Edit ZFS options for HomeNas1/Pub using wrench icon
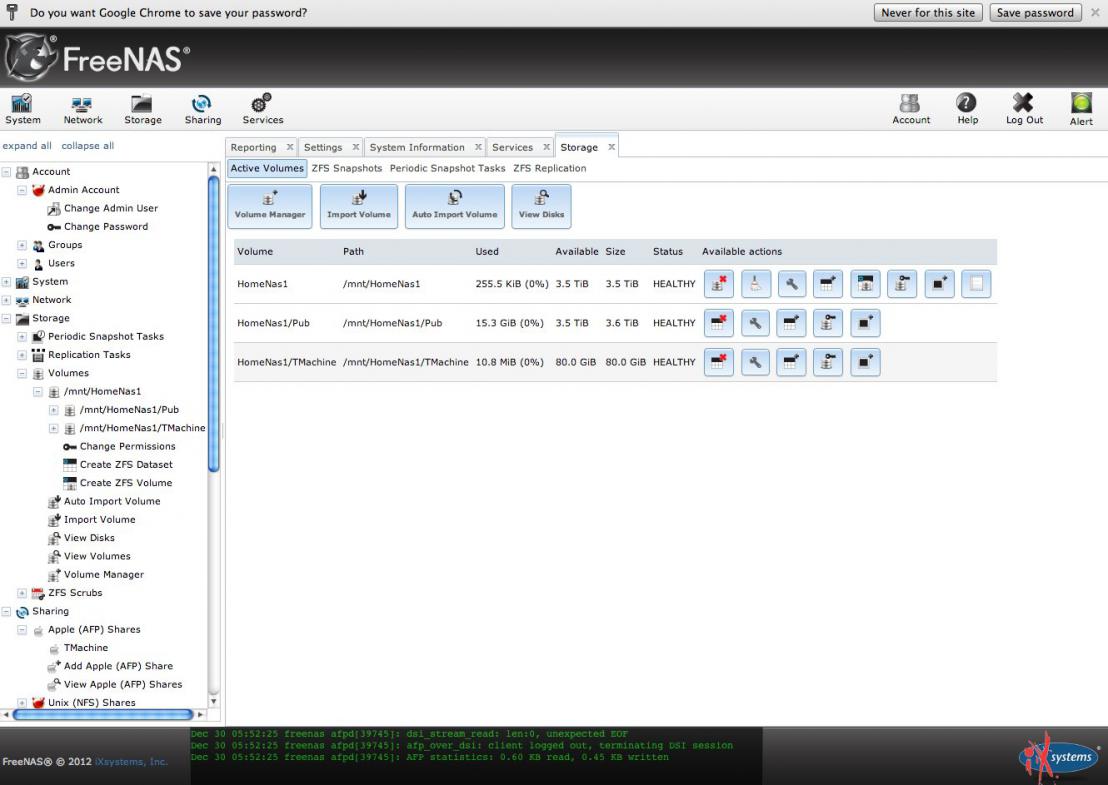 [x=755, y=324]
